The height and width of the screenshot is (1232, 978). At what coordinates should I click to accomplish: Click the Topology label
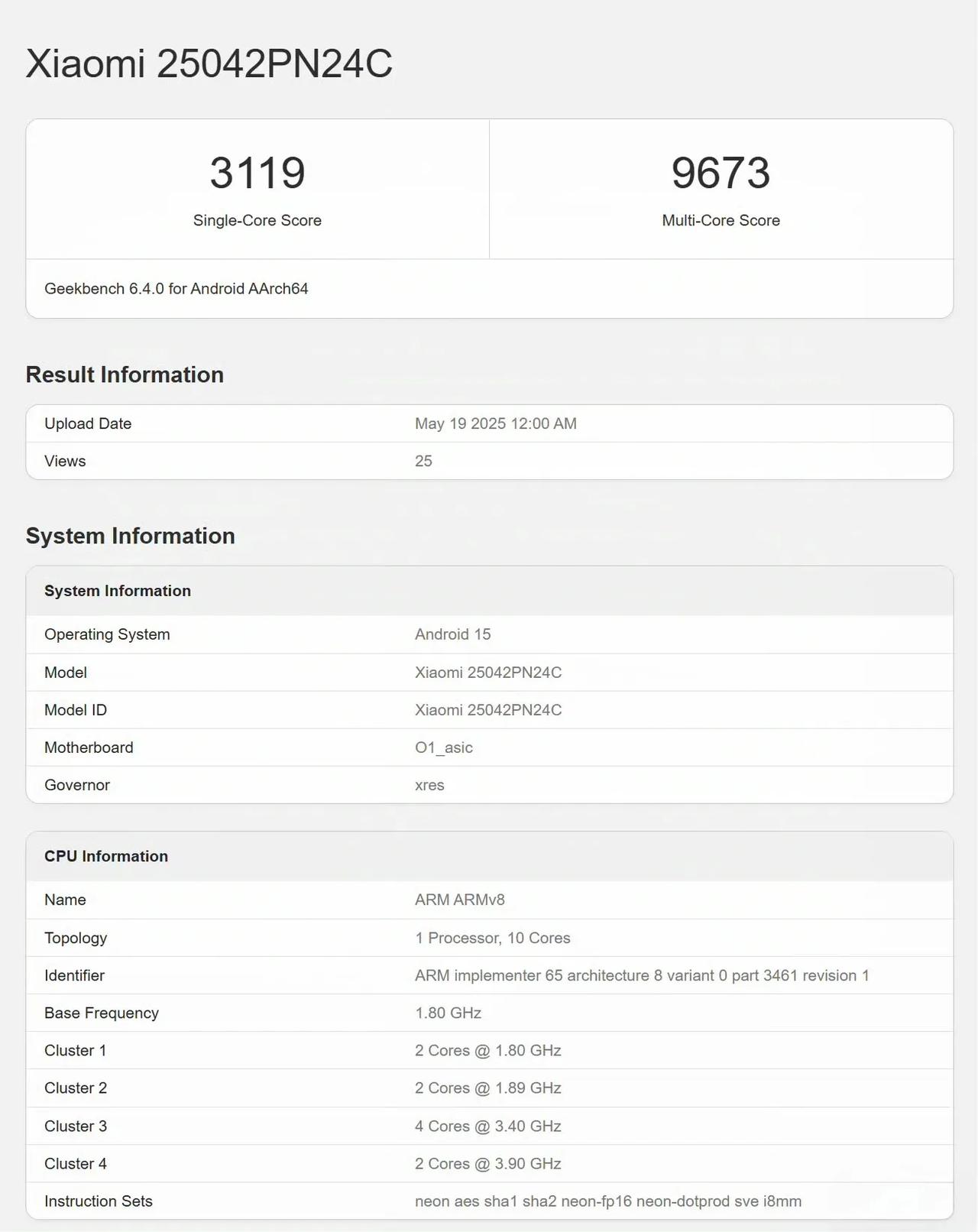pos(76,938)
